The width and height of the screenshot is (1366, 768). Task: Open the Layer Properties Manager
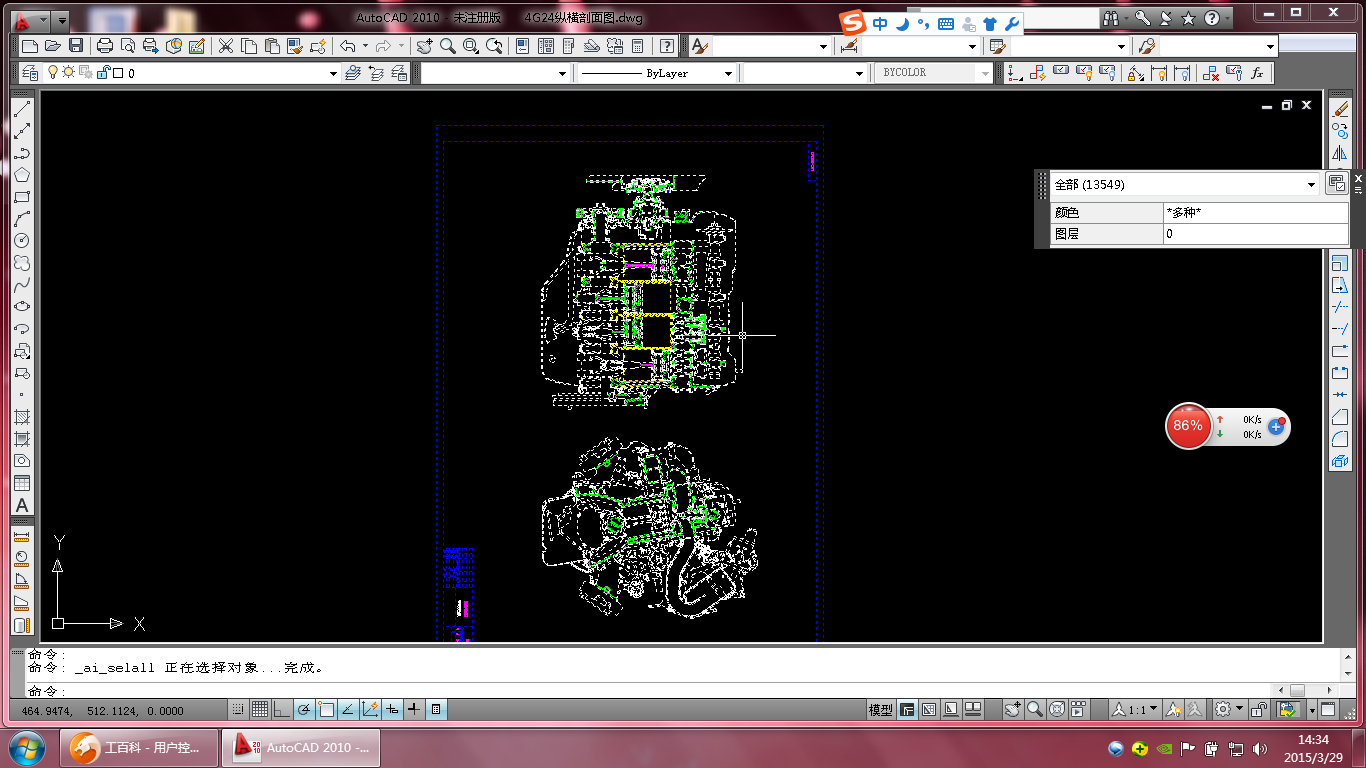point(29,73)
